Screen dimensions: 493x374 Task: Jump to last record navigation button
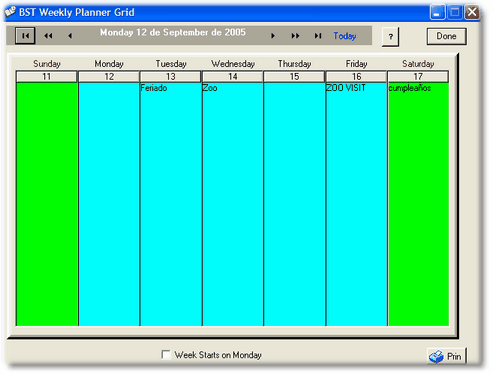click(x=318, y=36)
